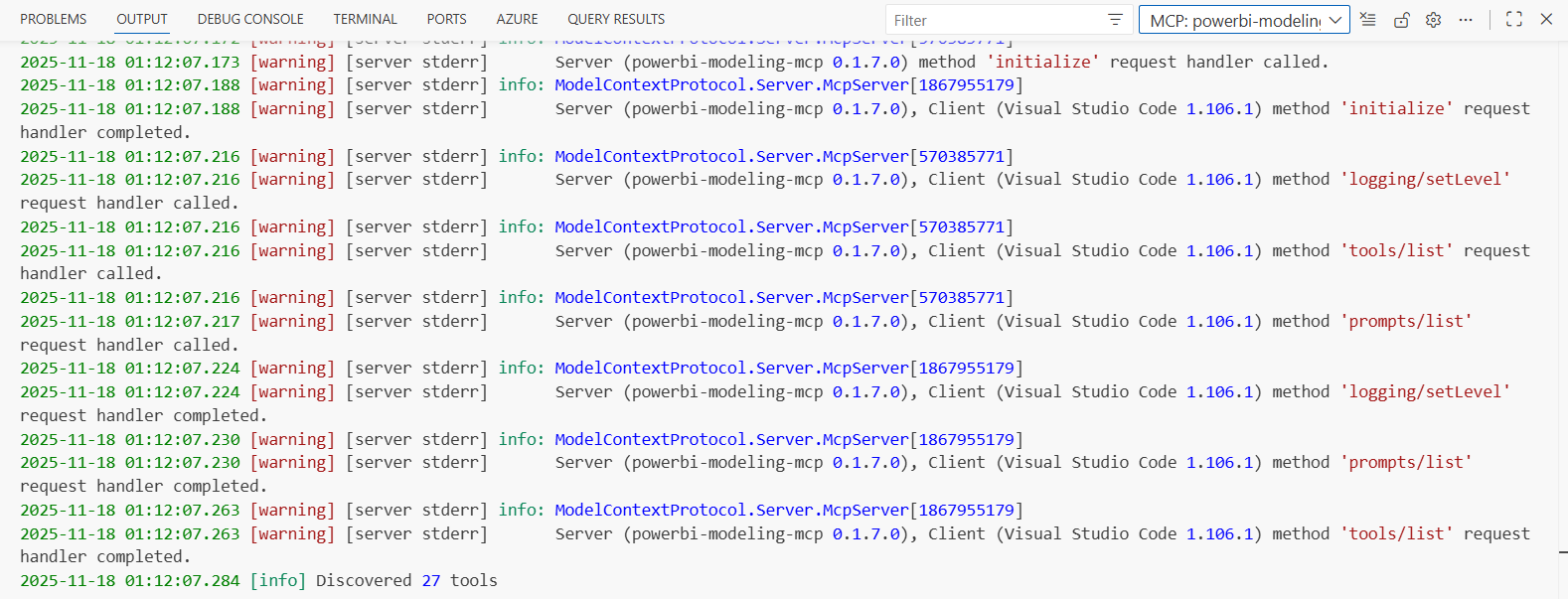
Task: Open the filter options icon in Filter box
Action: pos(1115,20)
